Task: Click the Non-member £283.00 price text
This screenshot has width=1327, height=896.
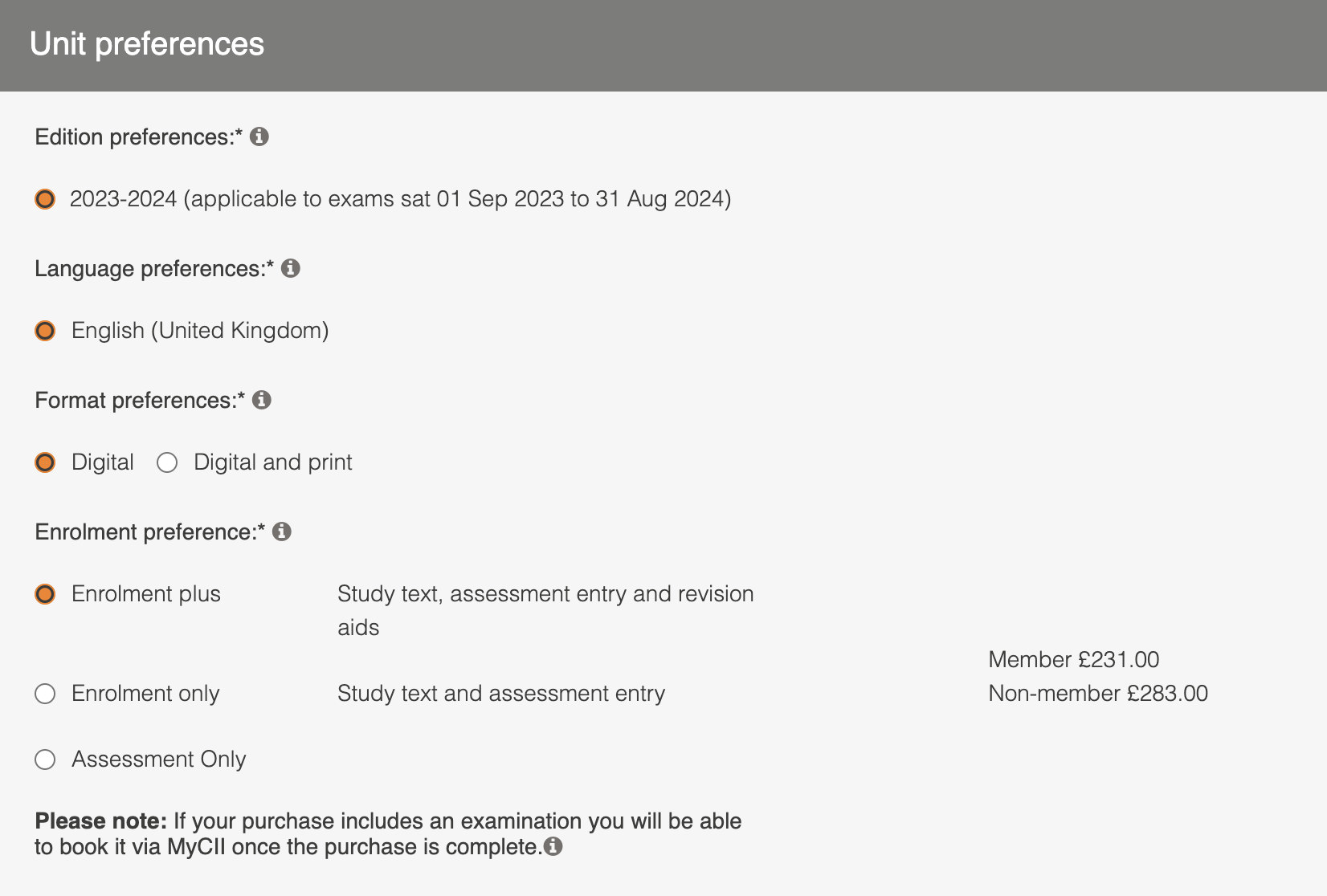Action: (x=1098, y=694)
